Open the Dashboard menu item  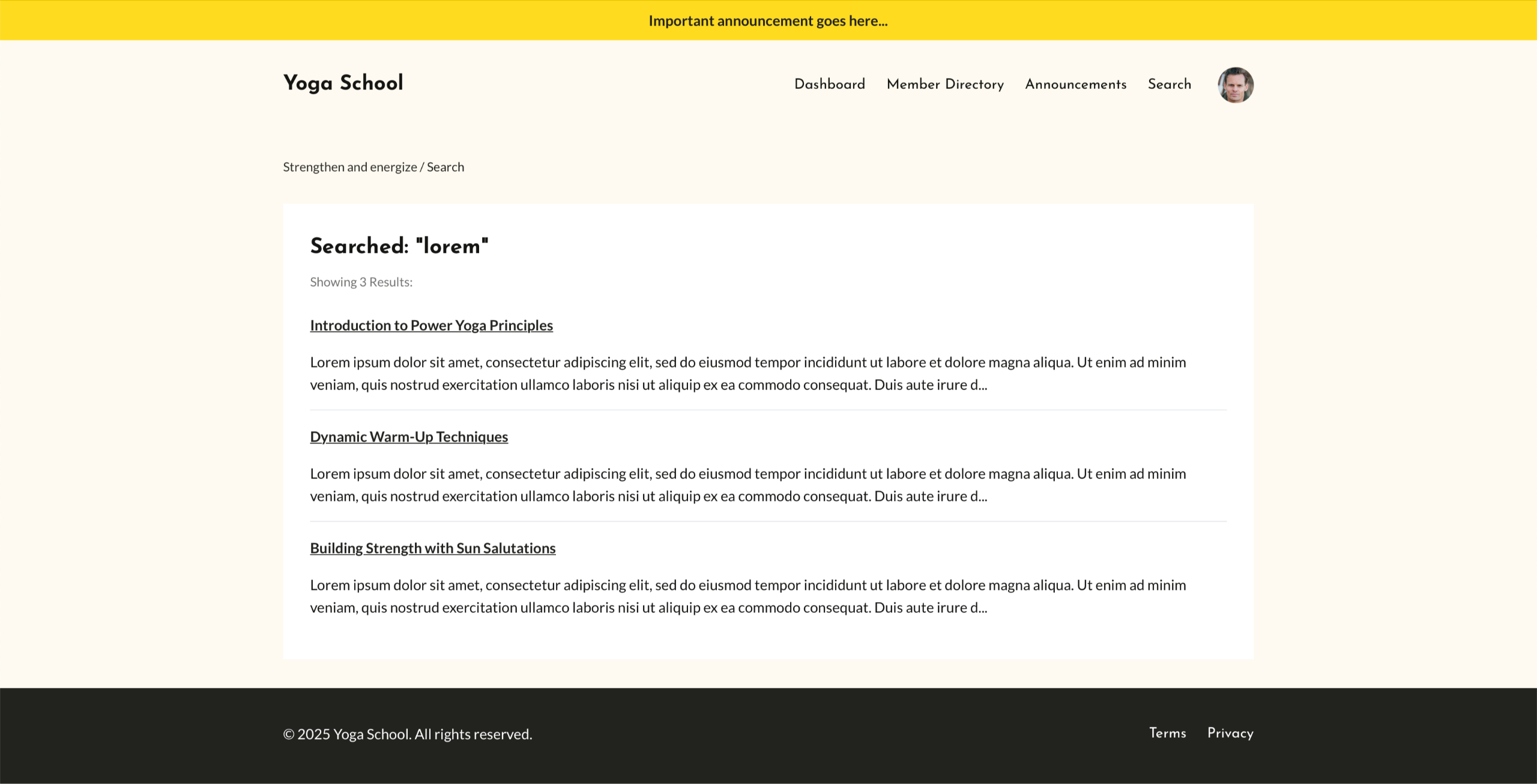tap(829, 84)
